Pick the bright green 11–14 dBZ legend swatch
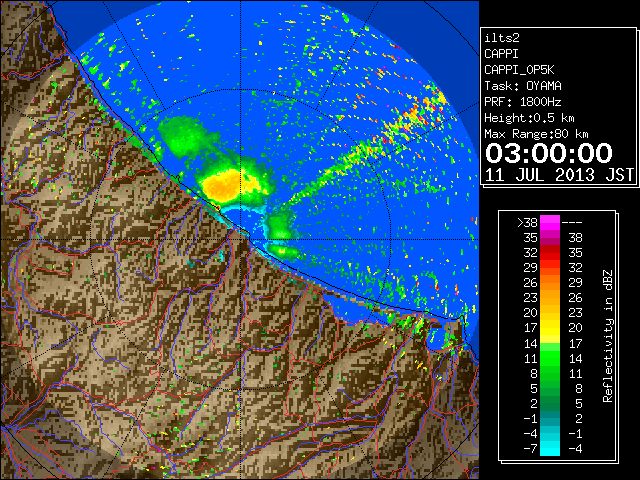 tap(550, 358)
